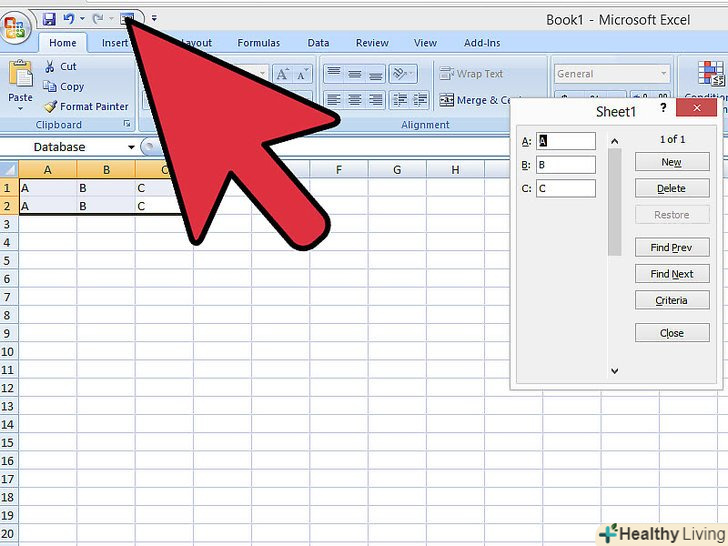728x546 pixels.
Task: Select row 1 header
Action: [9, 188]
